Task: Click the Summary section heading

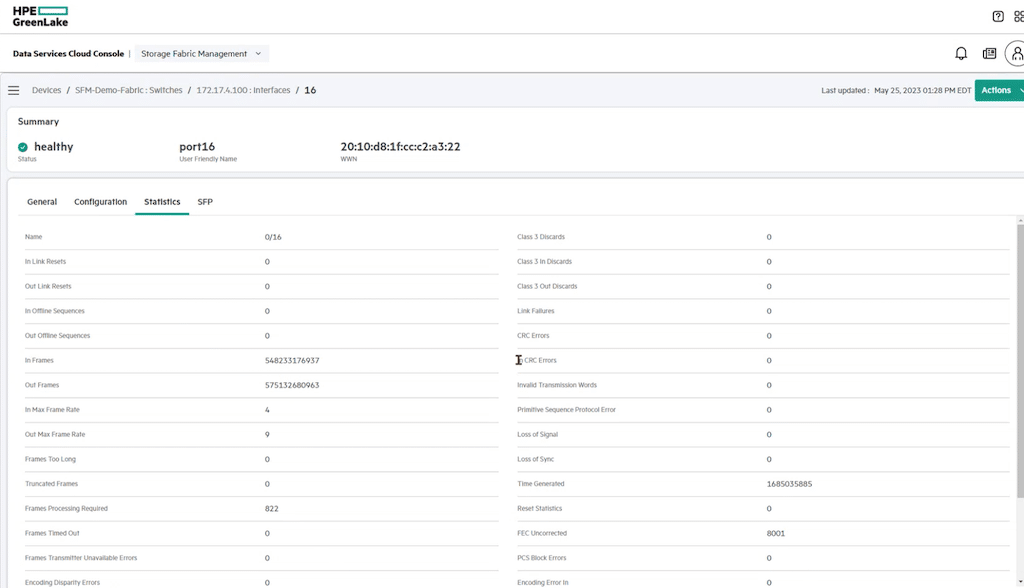Action: (x=38, y=122)
